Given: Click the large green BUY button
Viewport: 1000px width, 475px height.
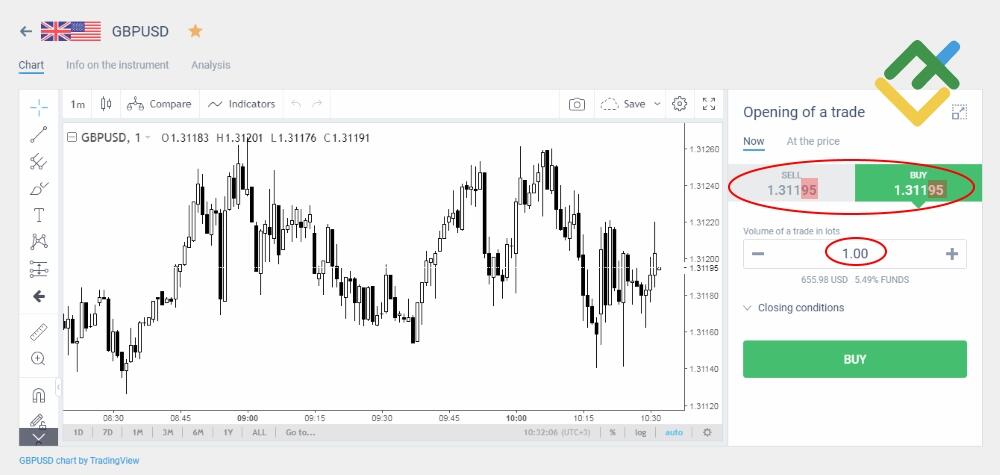Looking at the screenshot, I should pos(855,359).
